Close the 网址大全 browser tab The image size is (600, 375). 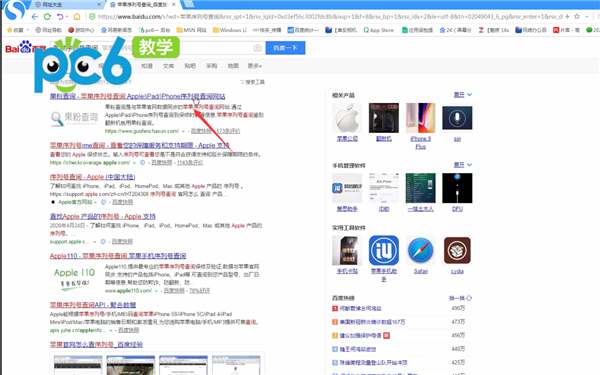tap(99, 5)
